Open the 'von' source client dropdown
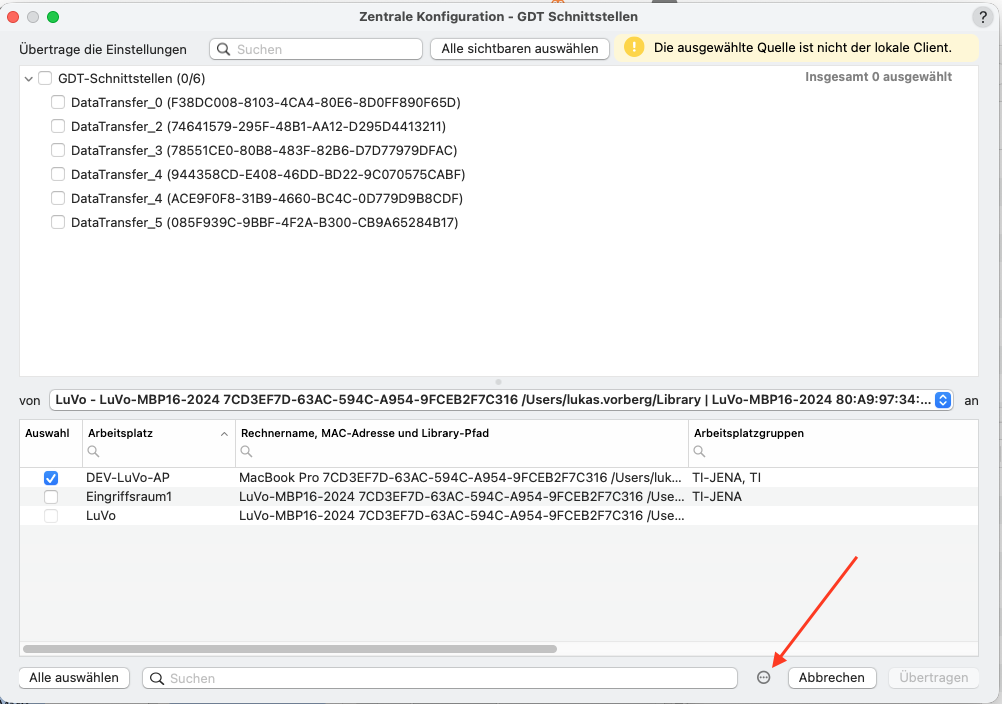 943,400
